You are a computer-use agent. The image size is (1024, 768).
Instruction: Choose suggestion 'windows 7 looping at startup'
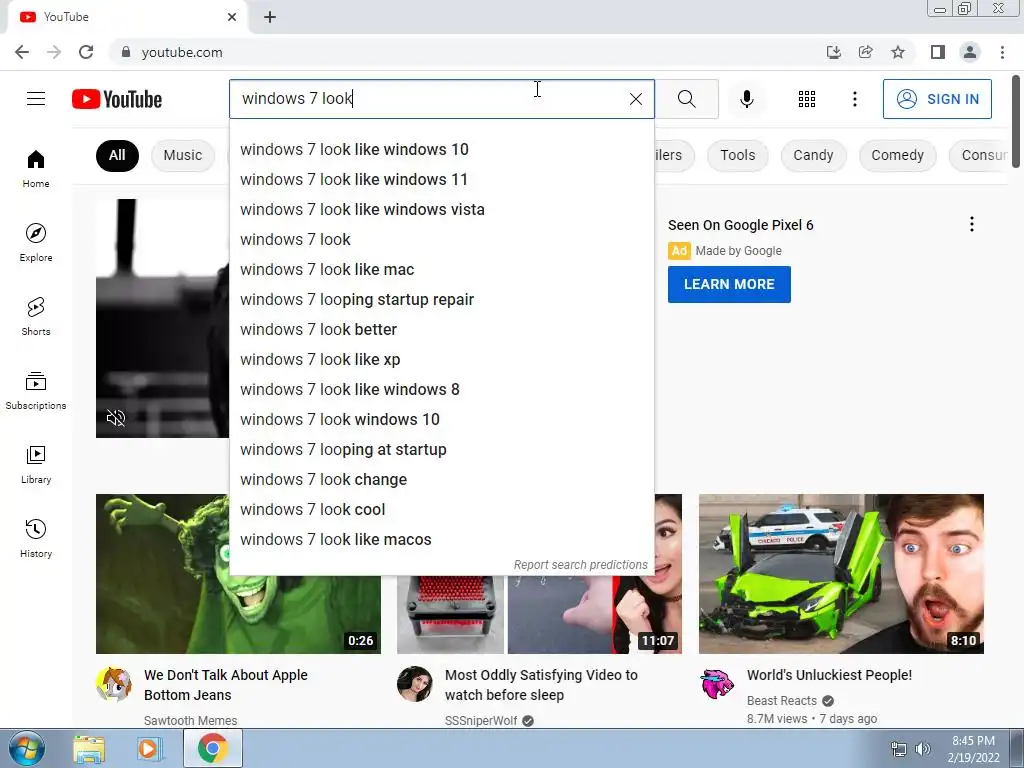[442, 450]
